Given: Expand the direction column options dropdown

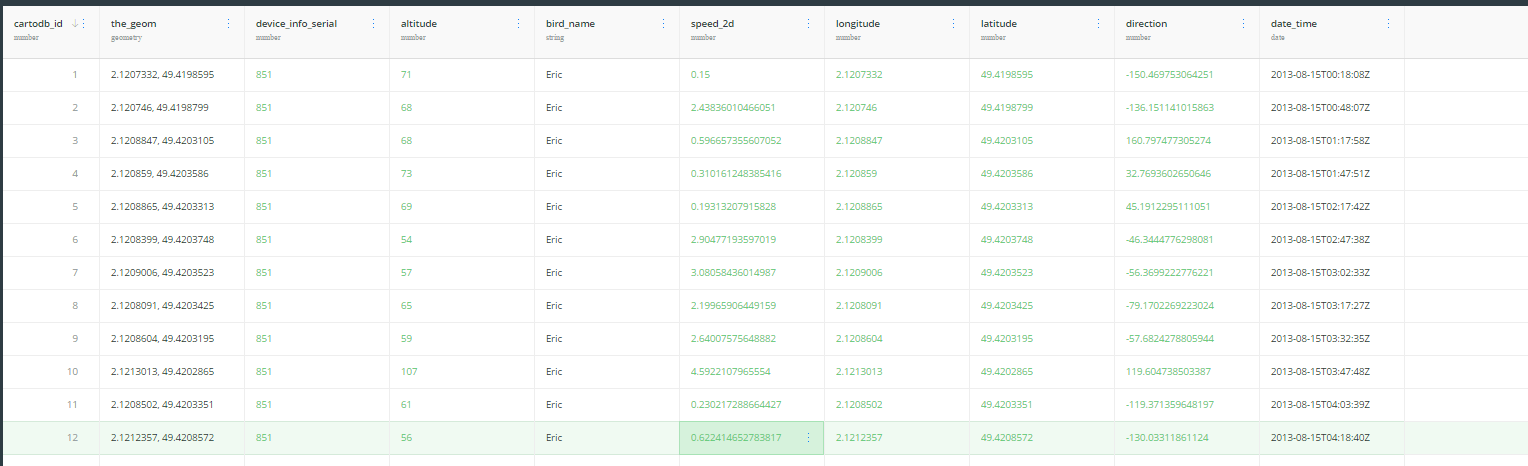Looking at the screenshot, I should [x=1243, y=24].
